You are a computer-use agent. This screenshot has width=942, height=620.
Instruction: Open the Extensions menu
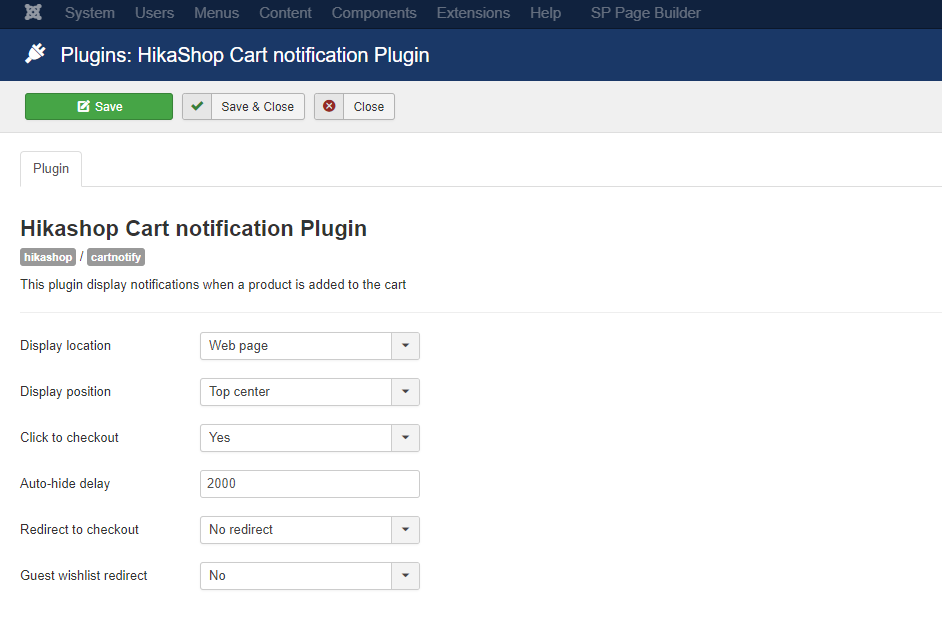point(473,13)
